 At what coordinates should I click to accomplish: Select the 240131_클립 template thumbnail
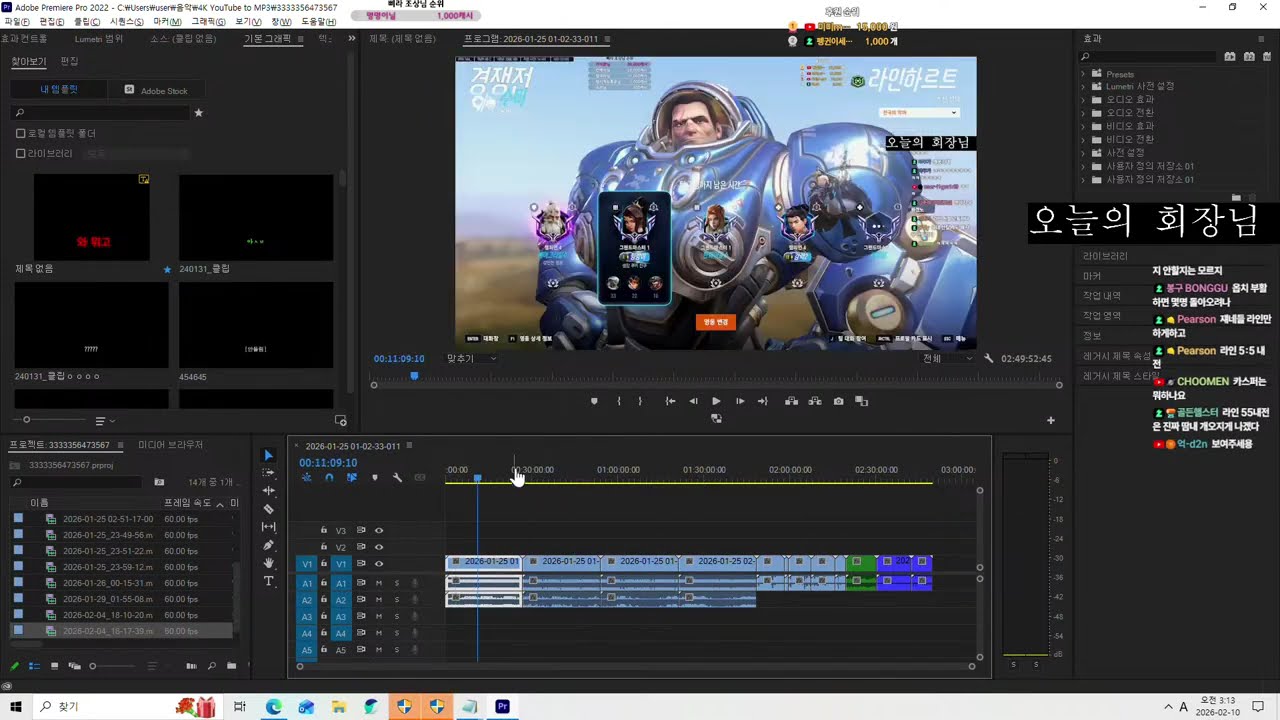point(255,217)
